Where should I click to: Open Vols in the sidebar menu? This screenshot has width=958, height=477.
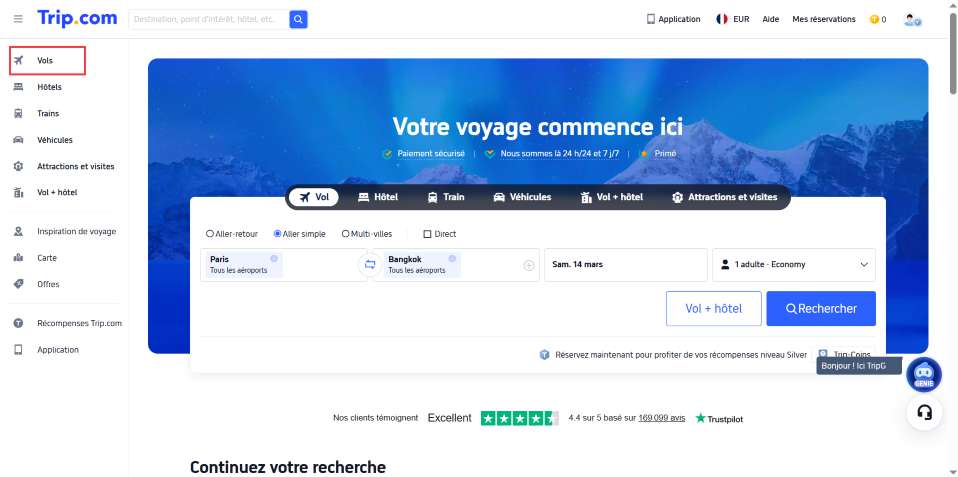click(47, 60)
